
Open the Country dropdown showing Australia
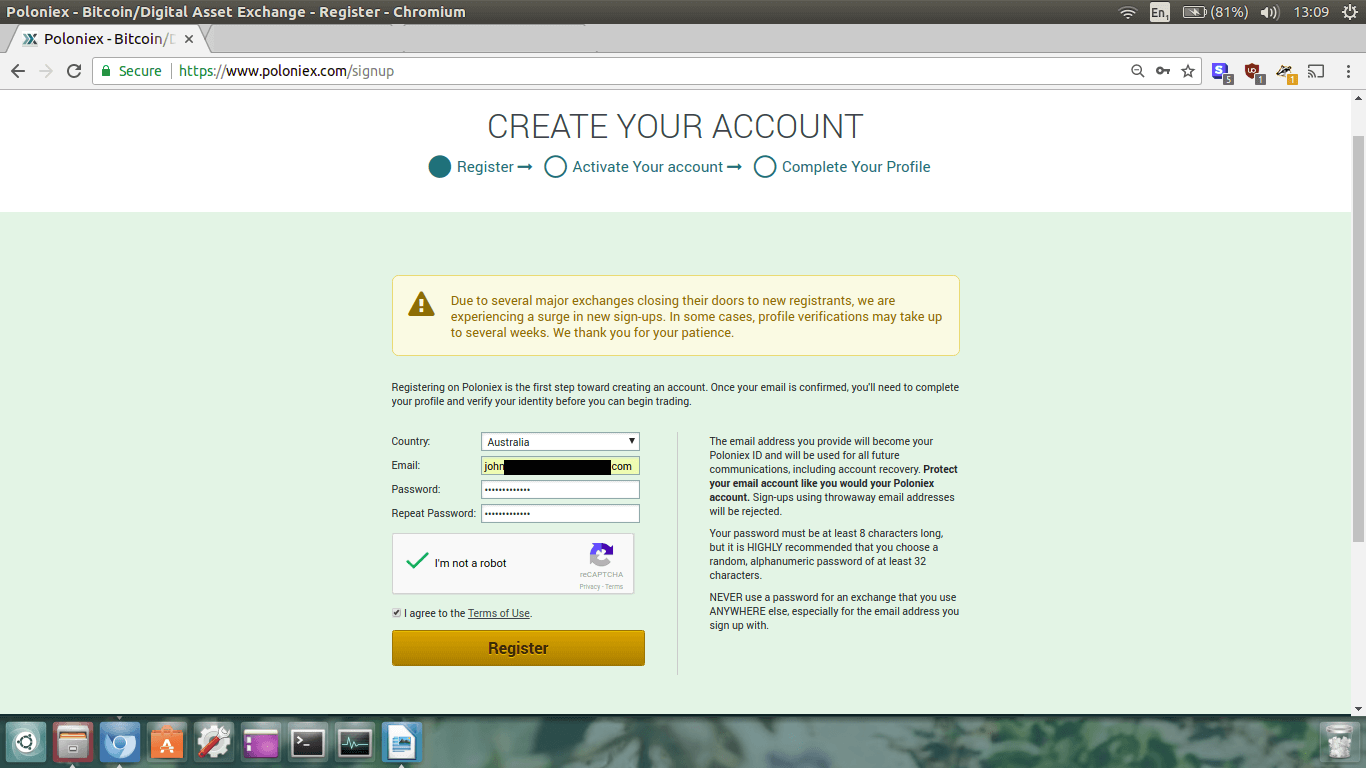(560, 442)
